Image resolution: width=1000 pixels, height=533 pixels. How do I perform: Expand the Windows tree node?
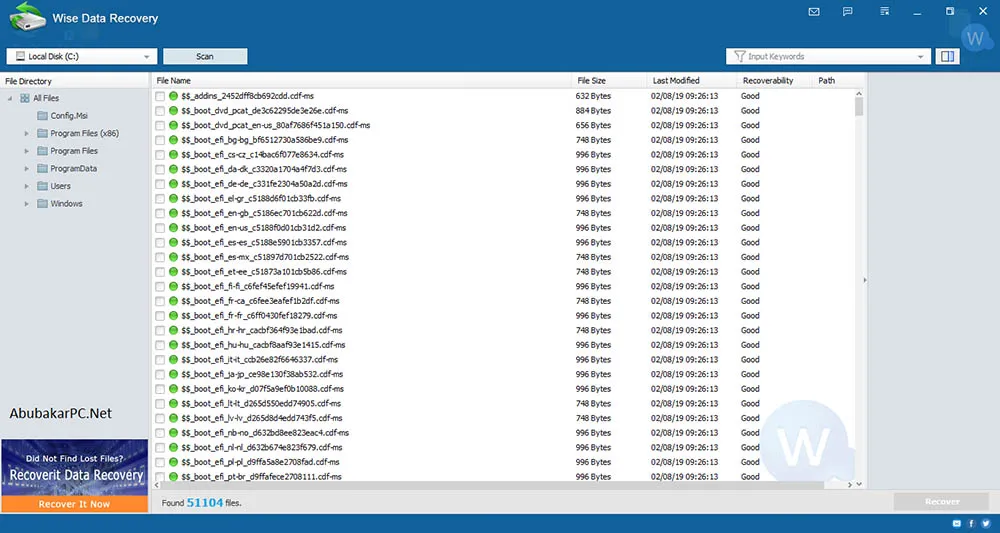(27, 204)
